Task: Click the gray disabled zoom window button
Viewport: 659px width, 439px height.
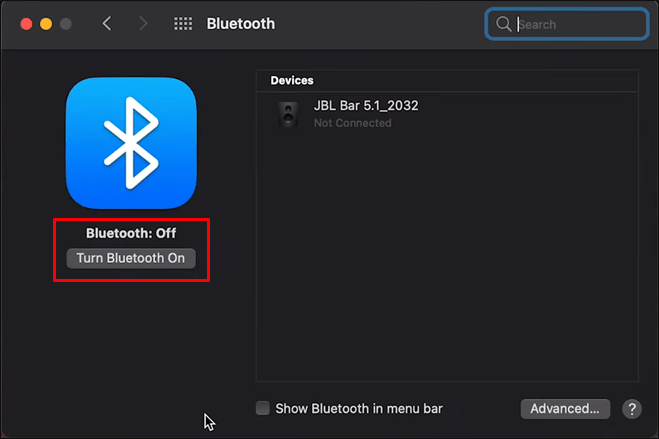Action: pyautogui.click(x=66, y=24)
